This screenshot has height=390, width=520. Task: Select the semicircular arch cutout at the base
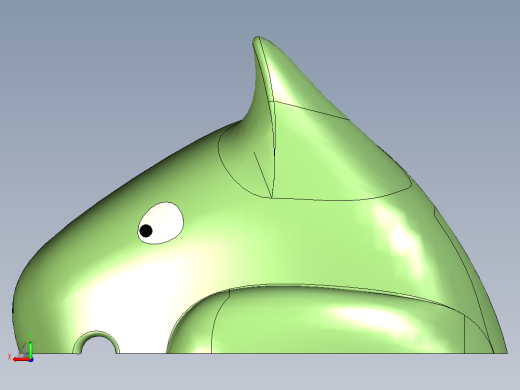tap(96, 343)
